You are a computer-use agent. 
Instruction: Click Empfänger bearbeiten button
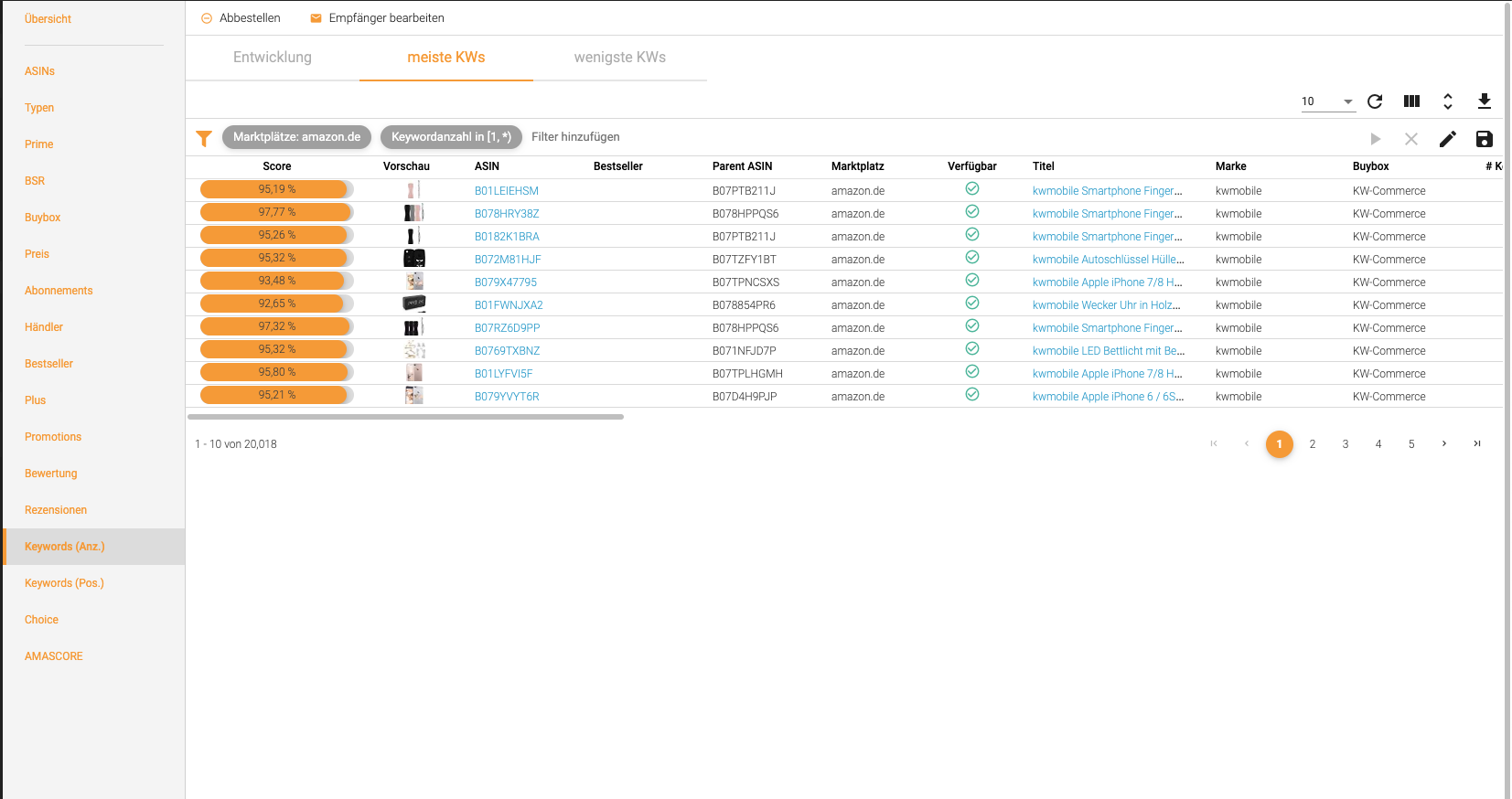tap(377, 18)
